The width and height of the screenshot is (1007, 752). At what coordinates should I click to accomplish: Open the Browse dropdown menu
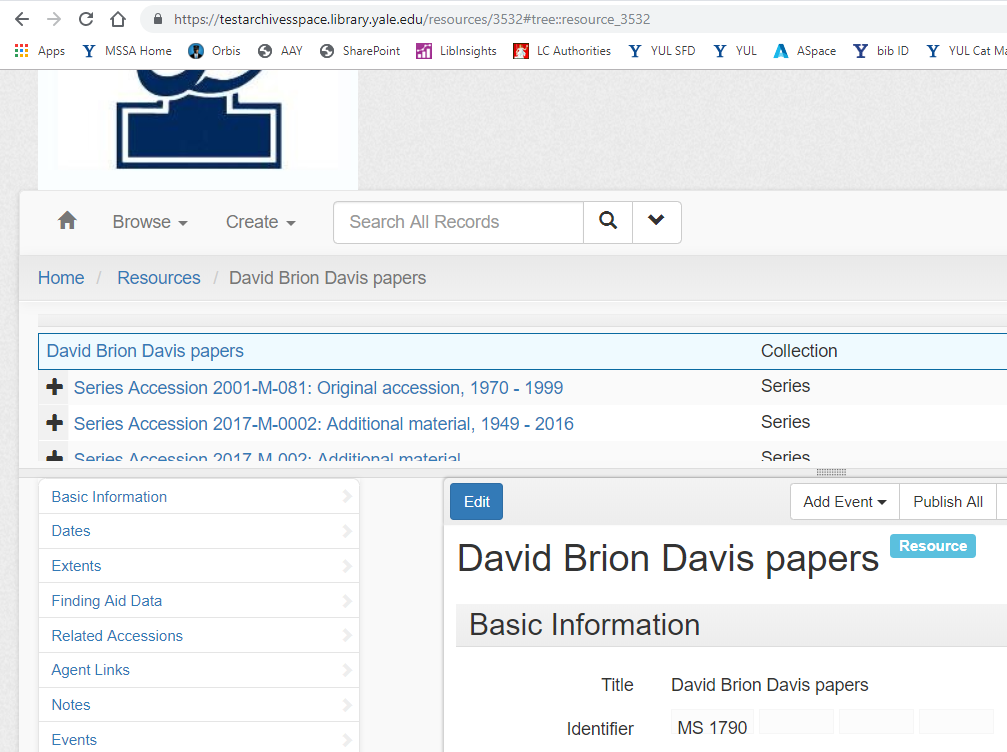click(x=150, y=222)
